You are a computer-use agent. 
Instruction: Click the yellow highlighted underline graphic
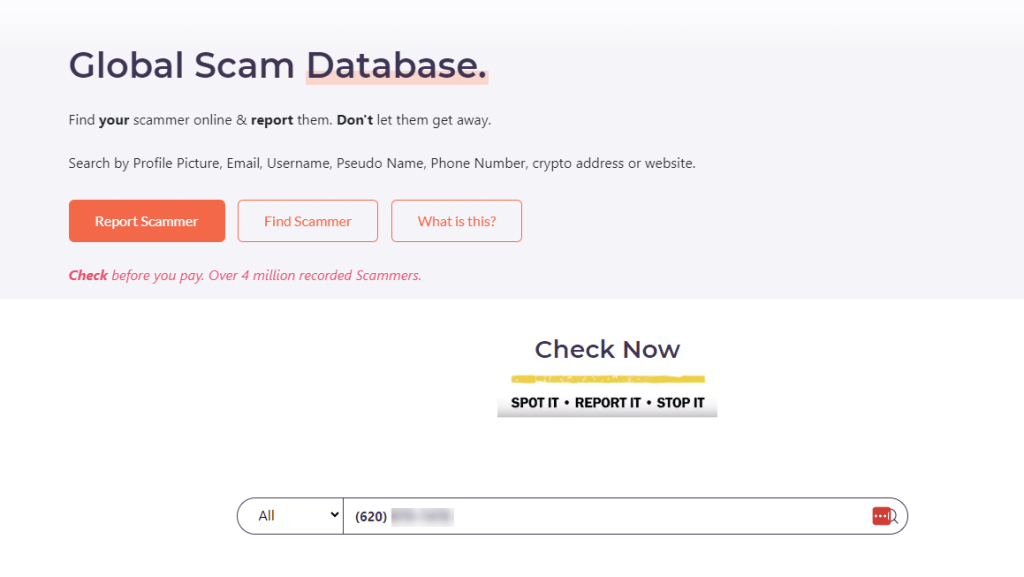point(607,379)
